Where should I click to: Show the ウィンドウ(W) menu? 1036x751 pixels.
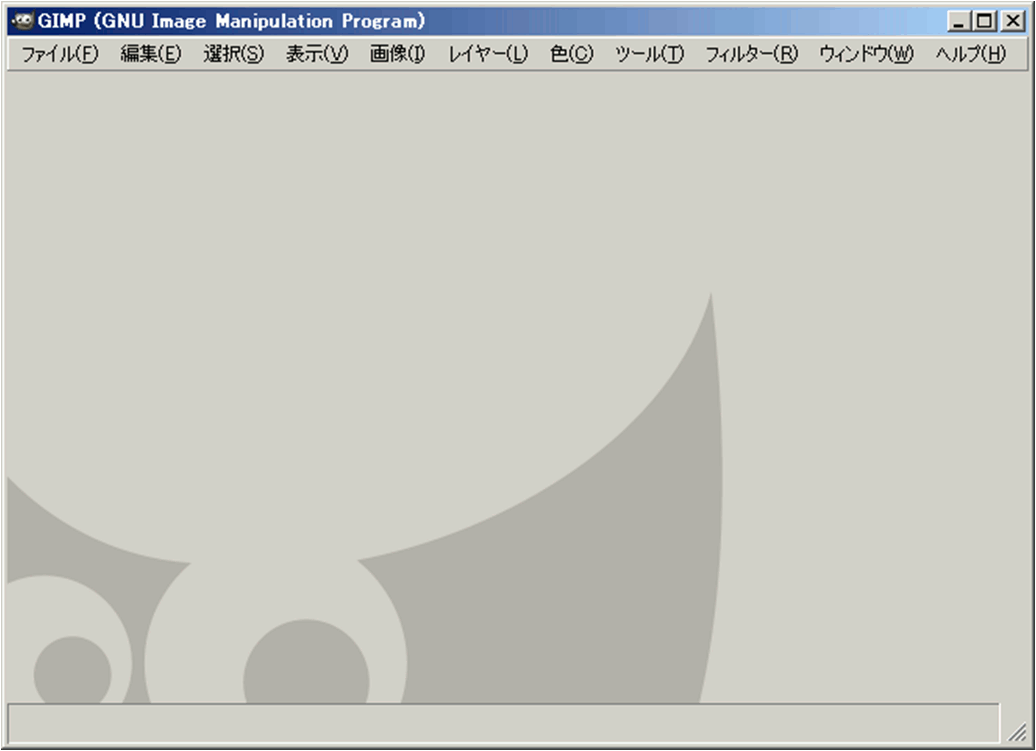pos(866,55)
